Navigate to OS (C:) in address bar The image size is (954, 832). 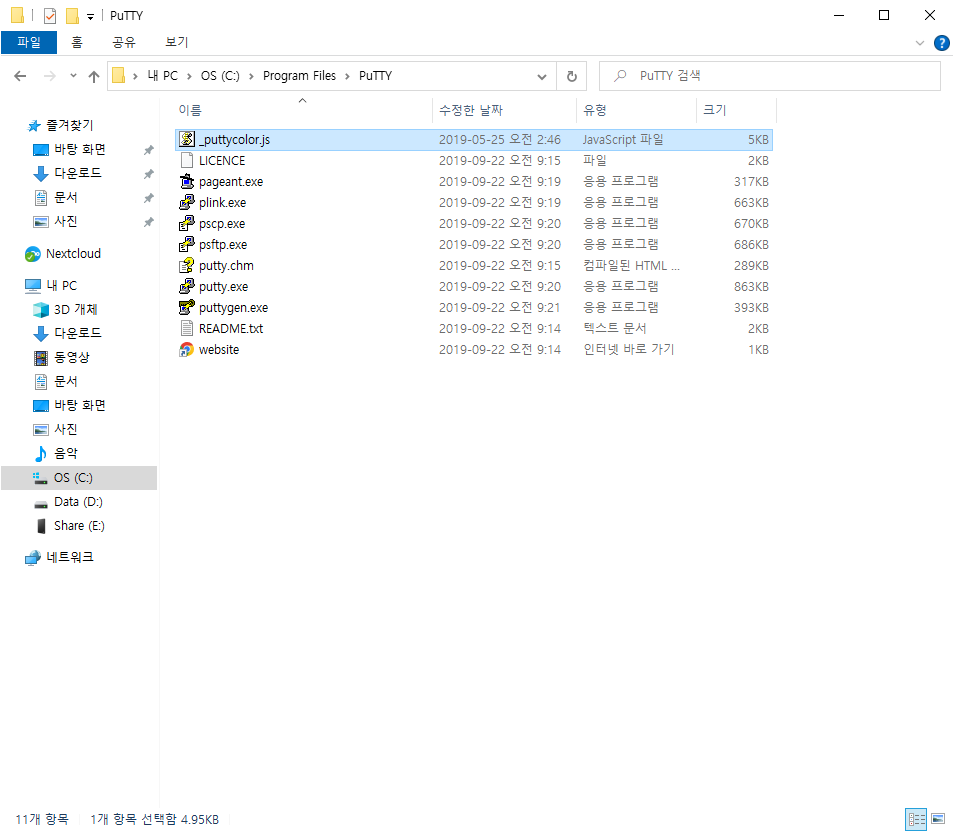point(220,76)
